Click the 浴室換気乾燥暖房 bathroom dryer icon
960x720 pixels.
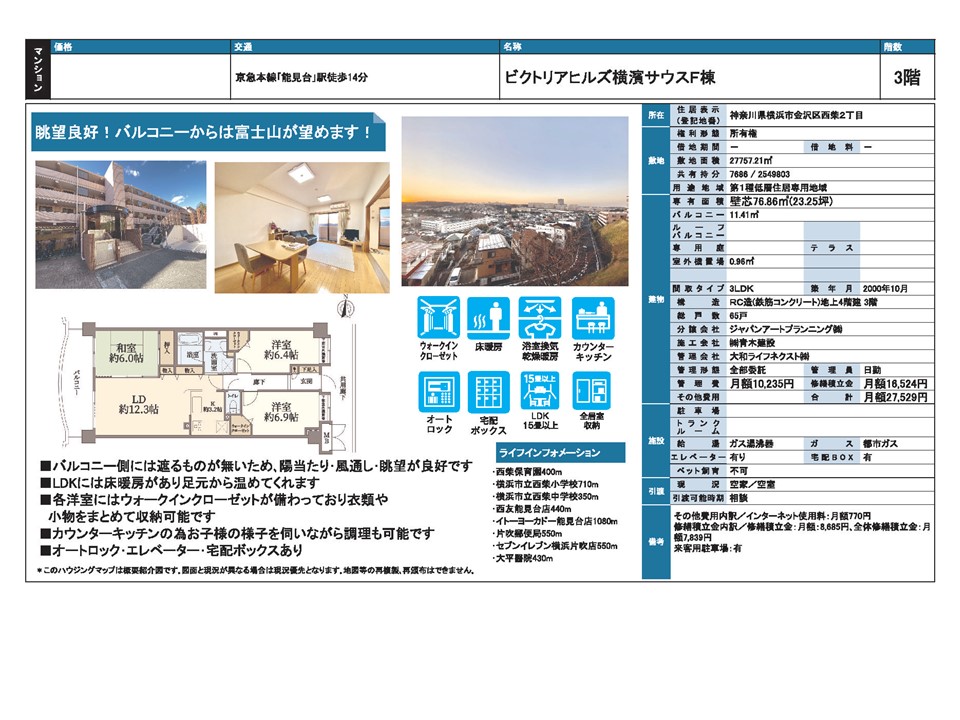tap(540, 320)
